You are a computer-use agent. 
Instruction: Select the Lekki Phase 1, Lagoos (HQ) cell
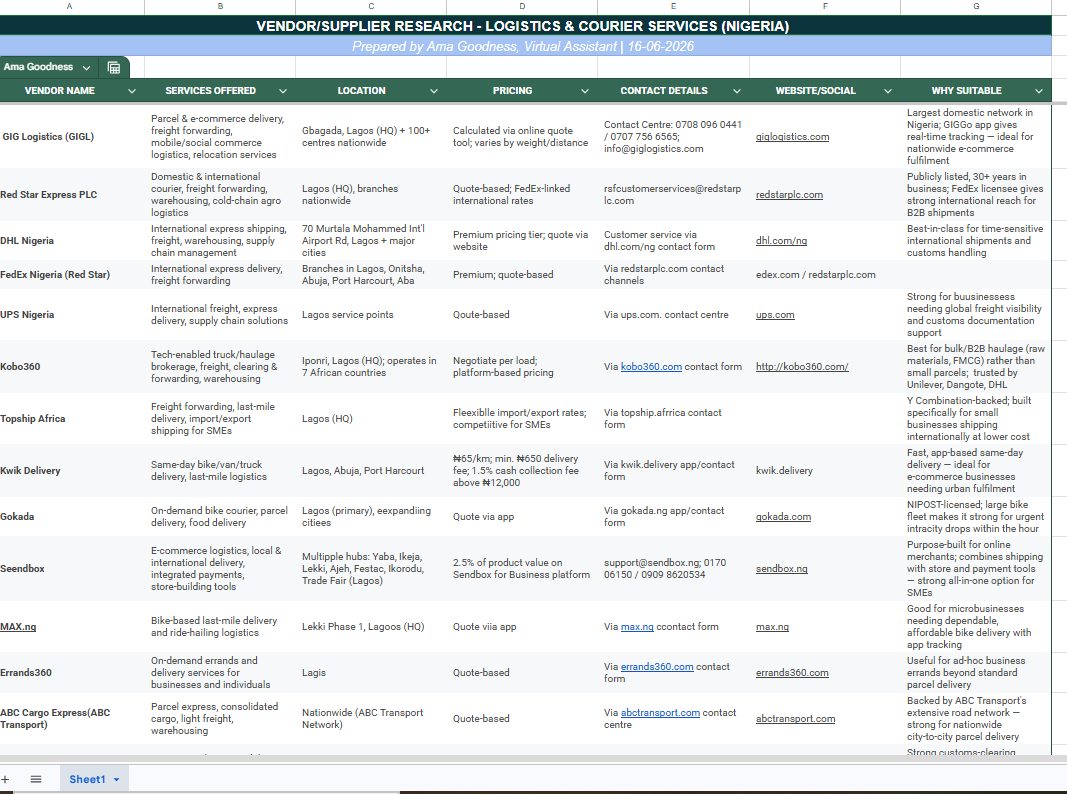pyautogui.click(x=371, y=627)
